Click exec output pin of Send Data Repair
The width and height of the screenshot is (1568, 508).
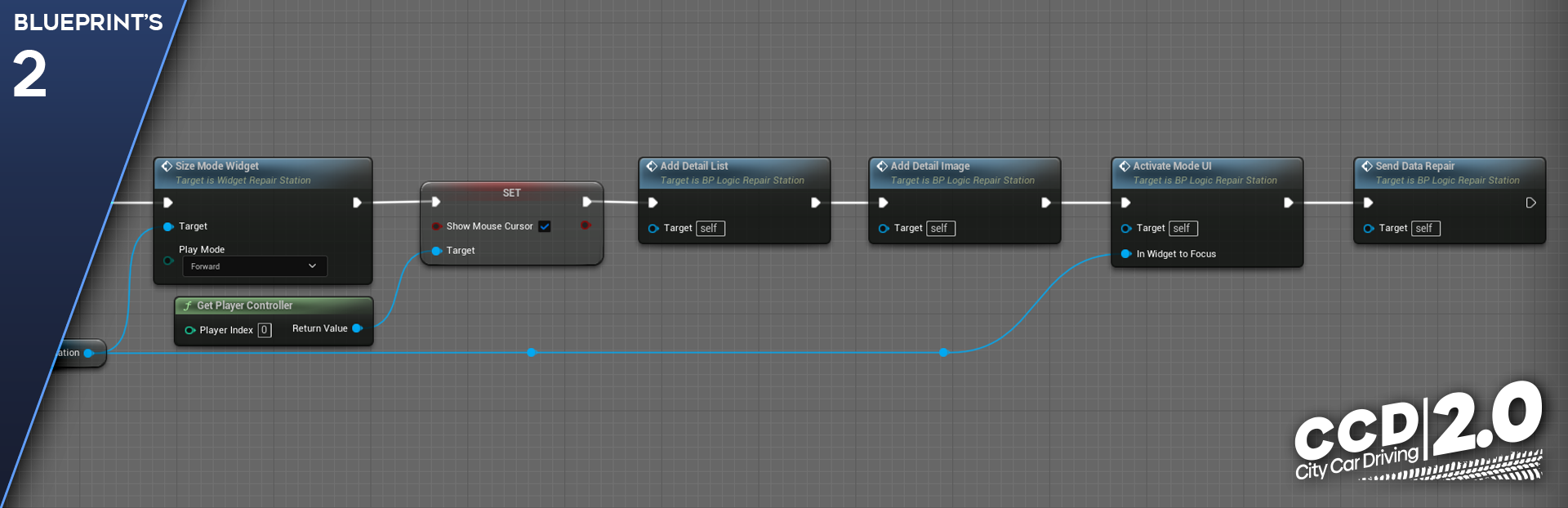[1530, 203]
